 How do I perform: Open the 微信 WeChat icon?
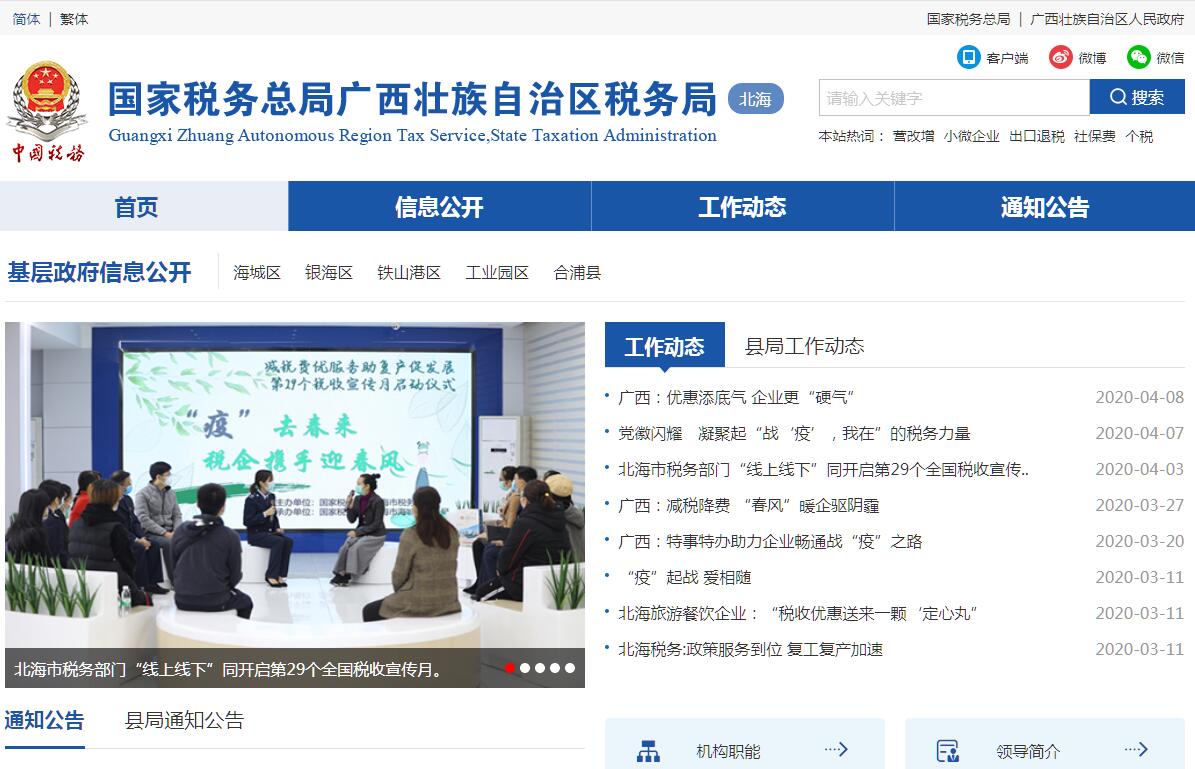1138,57
